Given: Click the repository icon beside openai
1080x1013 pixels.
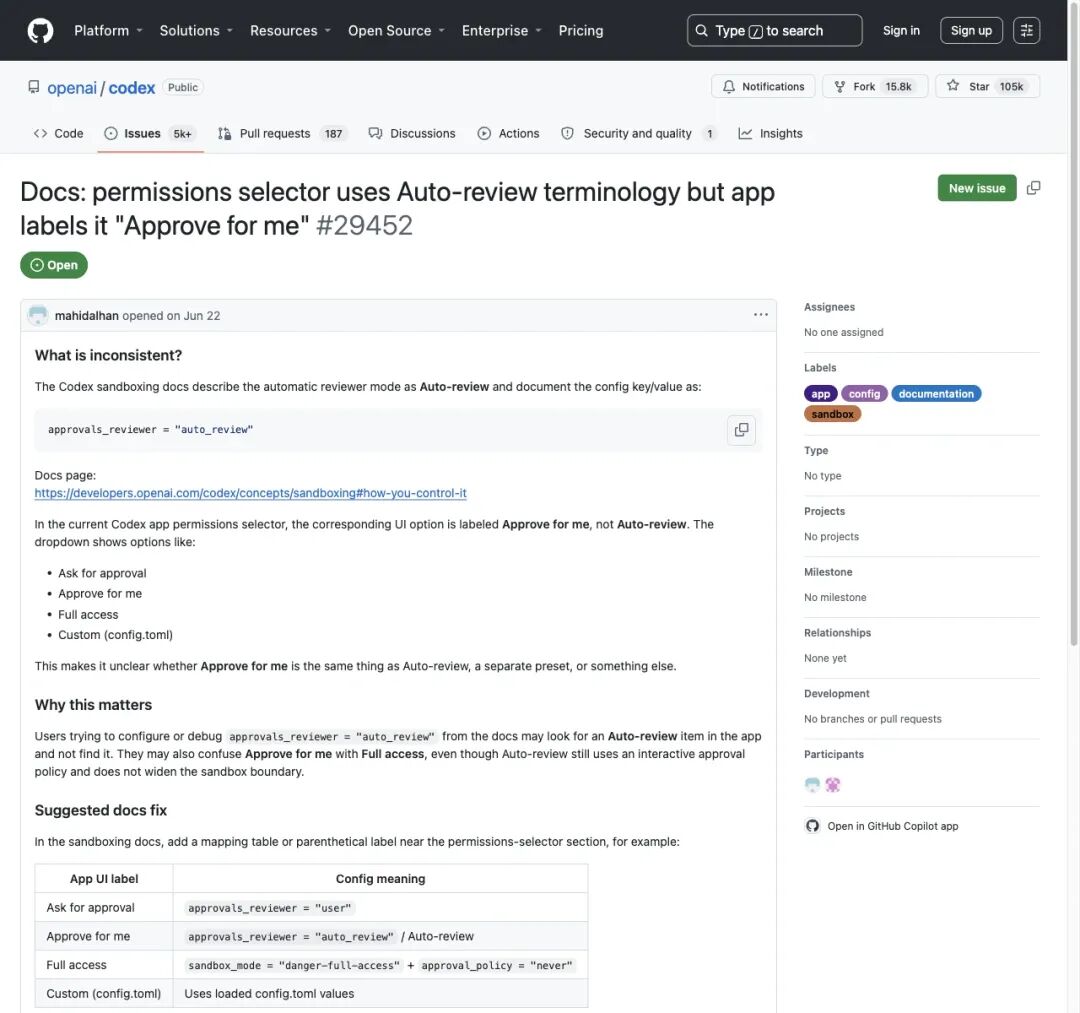Looking at the screenshot, I should 34,87.
